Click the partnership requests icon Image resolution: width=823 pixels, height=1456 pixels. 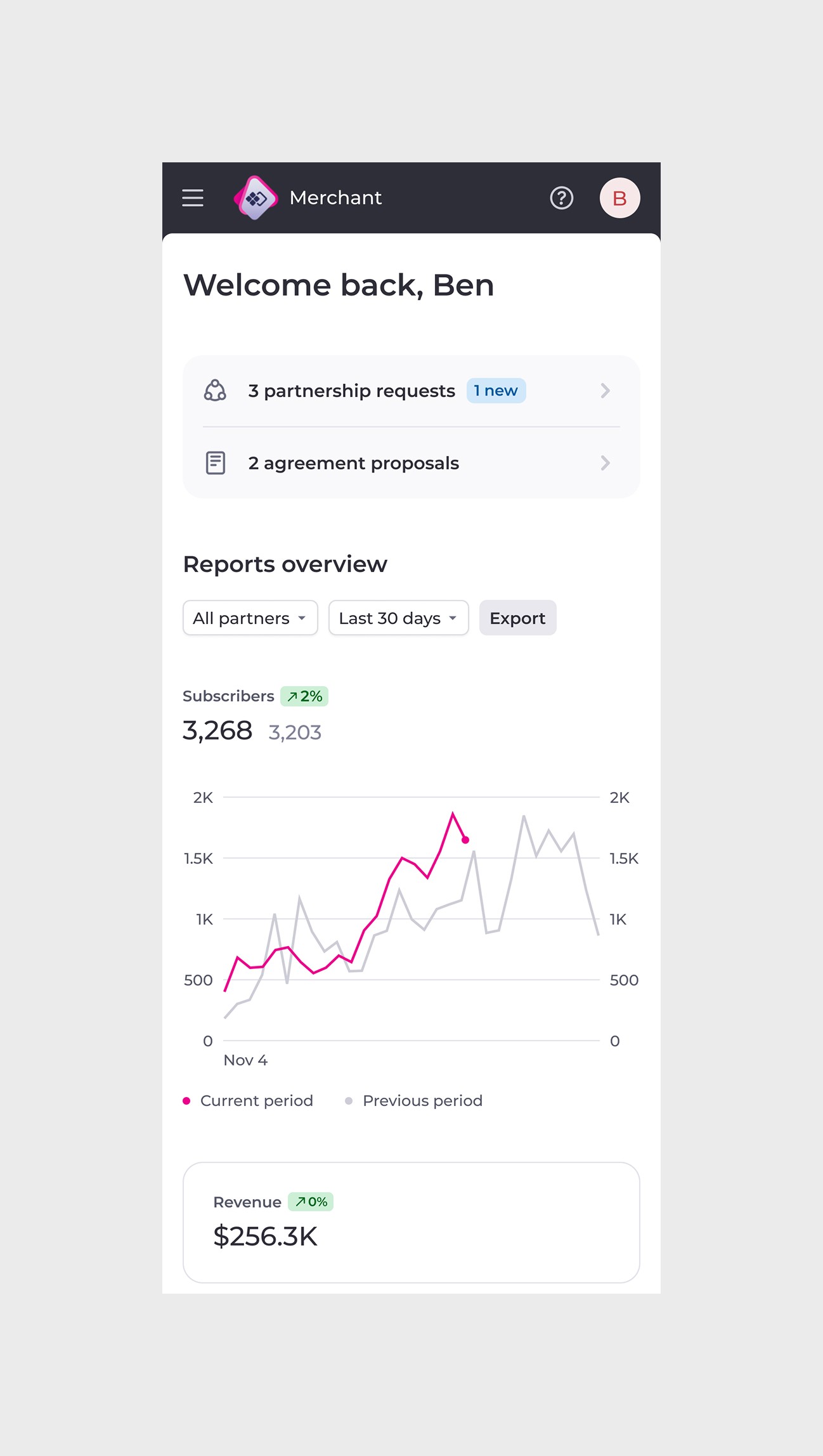click(x=215, y=391)
